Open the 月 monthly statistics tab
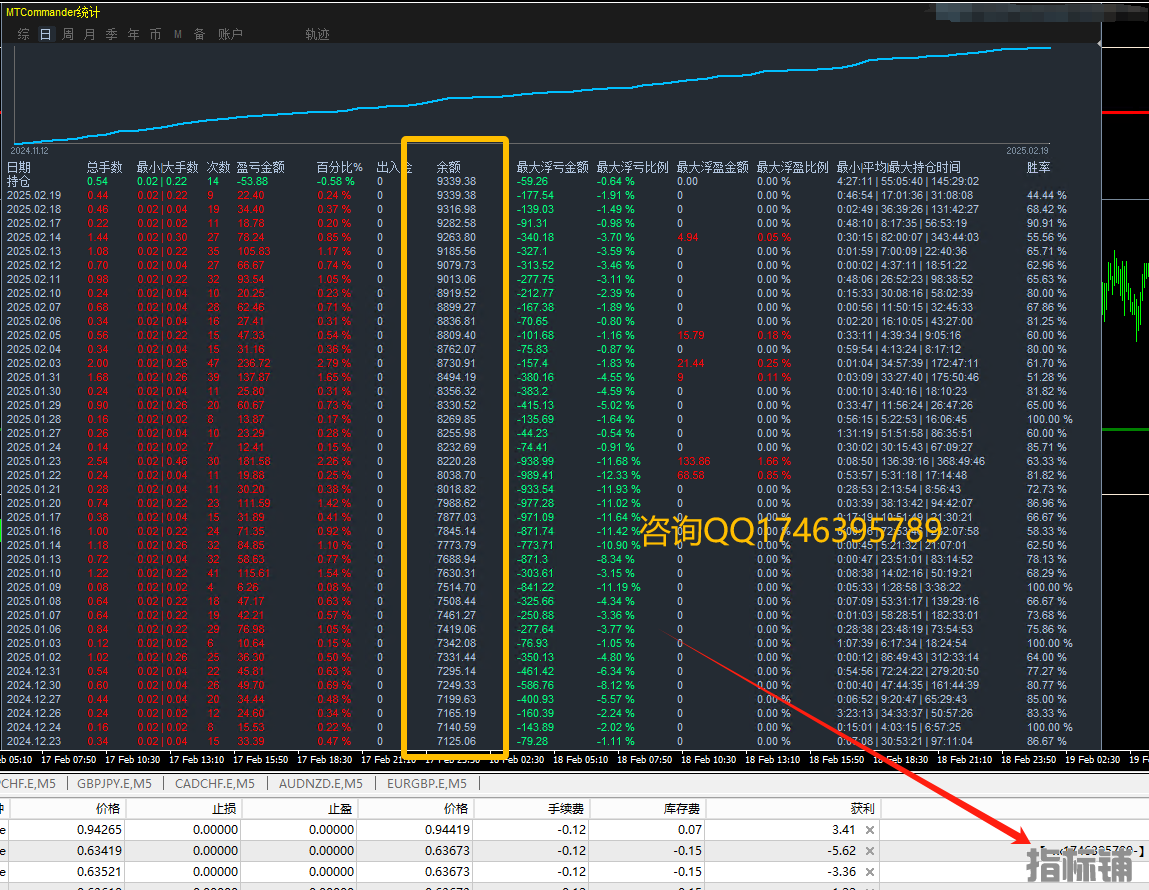The image size is (1149, 890). (x=89, y=34)
